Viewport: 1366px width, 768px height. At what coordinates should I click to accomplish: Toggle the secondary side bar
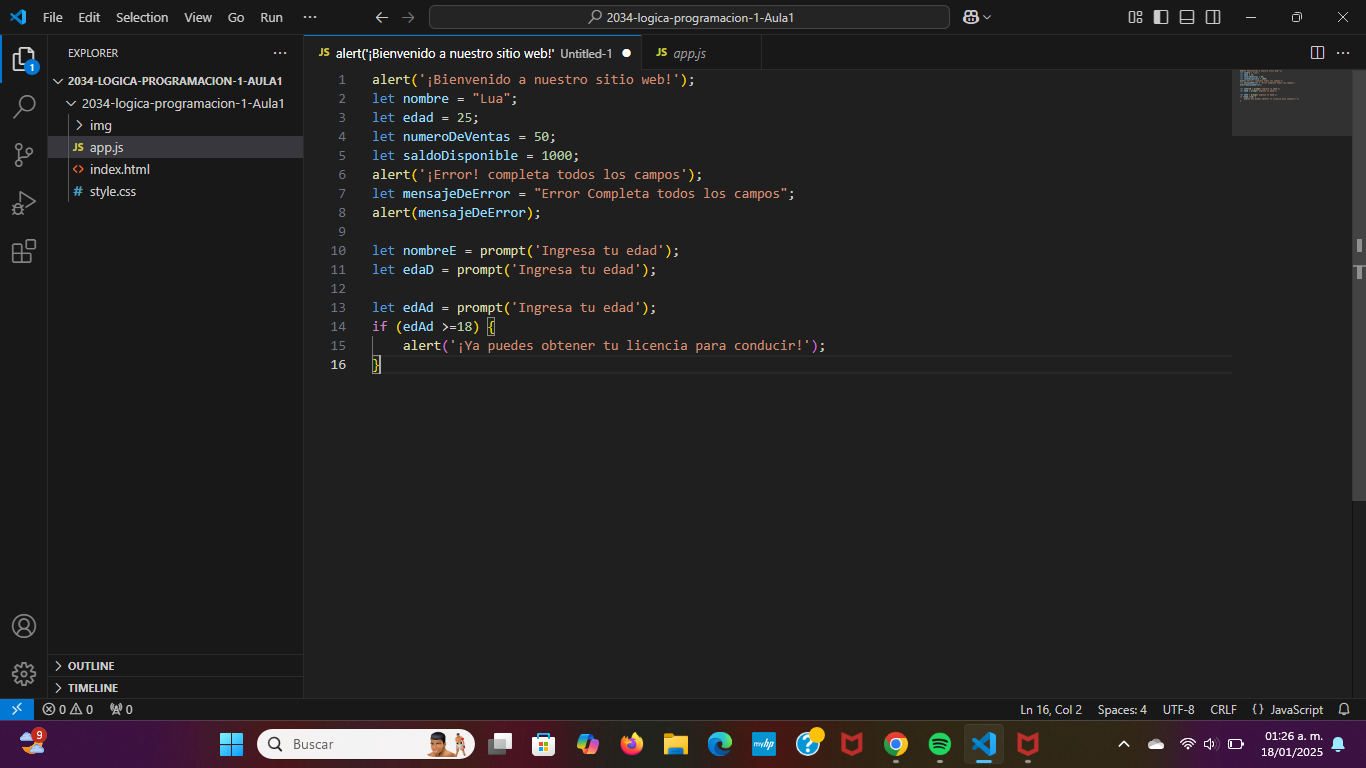(x=1213, y=17)
